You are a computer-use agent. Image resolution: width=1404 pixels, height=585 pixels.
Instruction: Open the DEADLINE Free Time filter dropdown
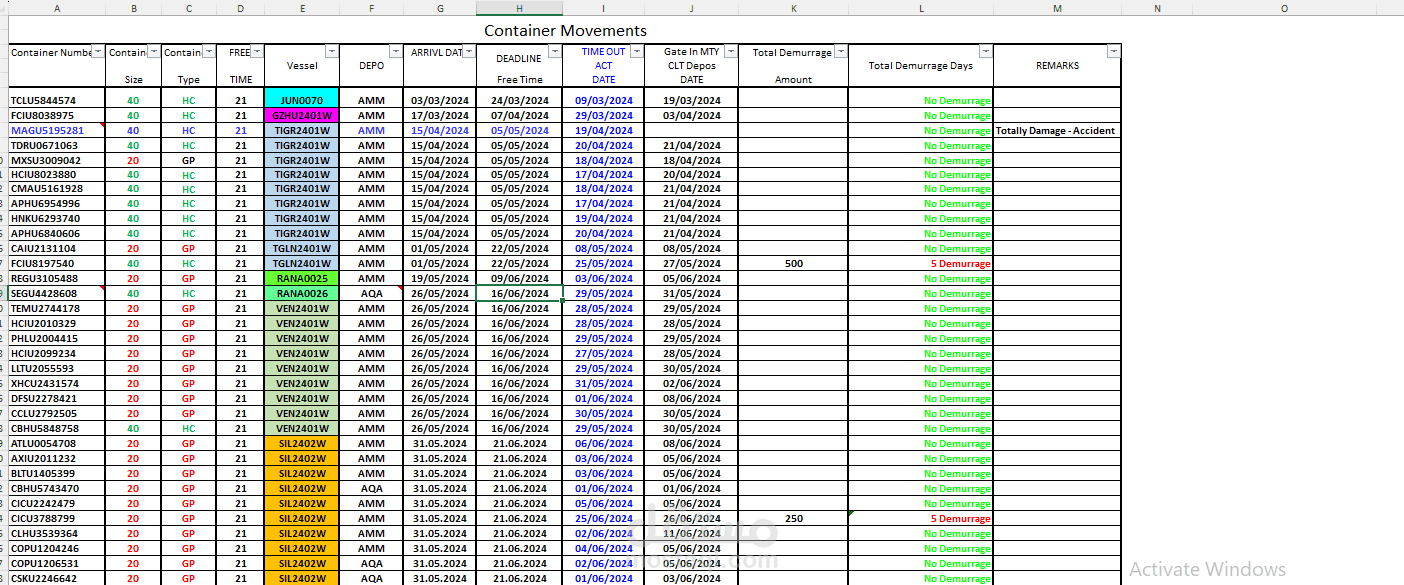click(555, 51)
